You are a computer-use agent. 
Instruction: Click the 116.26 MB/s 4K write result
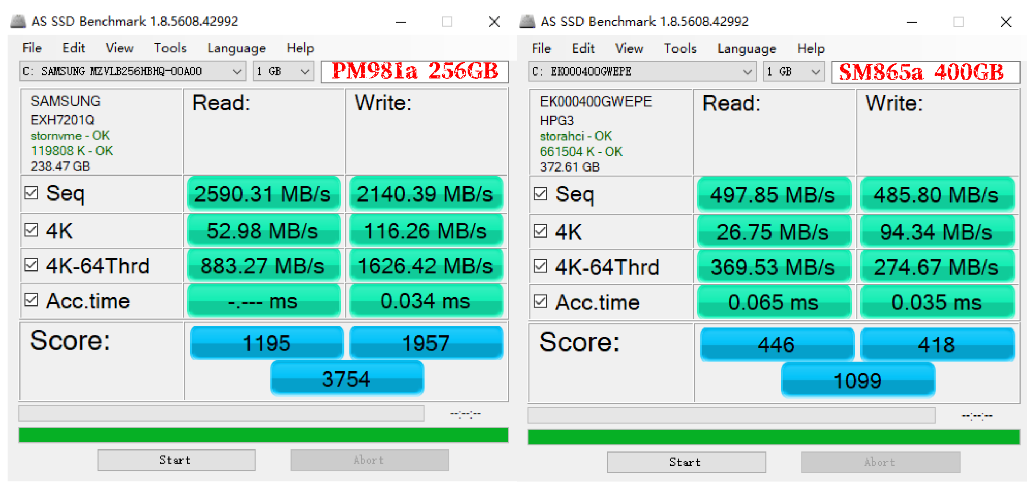point(426,230)
